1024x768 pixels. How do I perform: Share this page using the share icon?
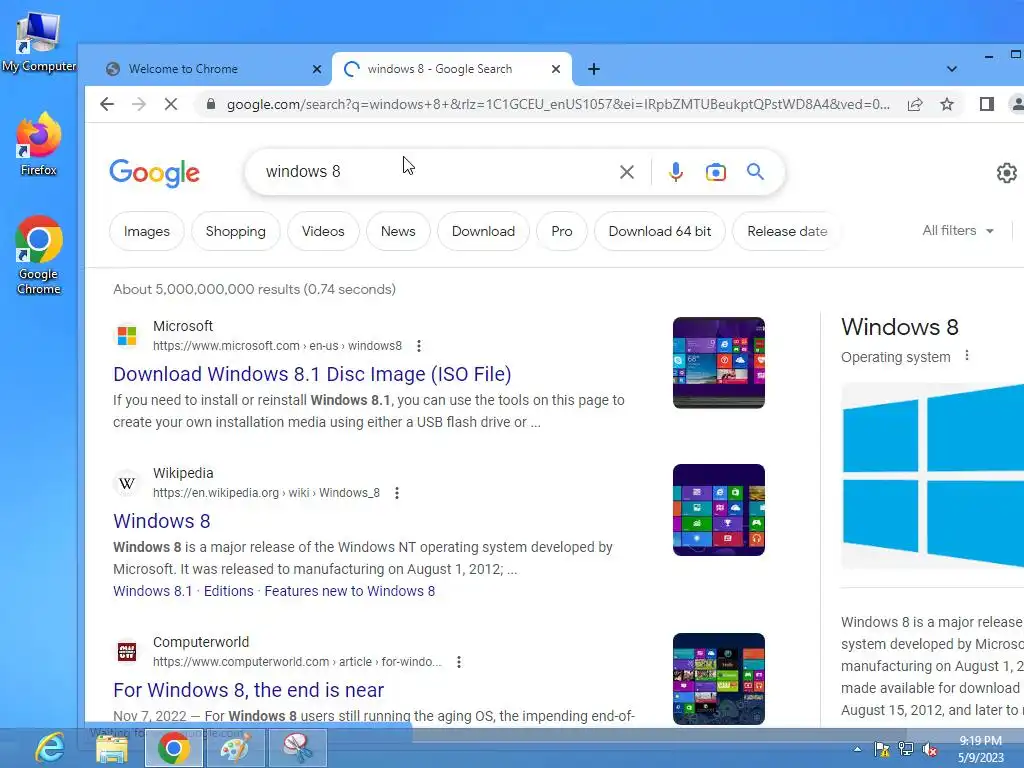(915, 104)
